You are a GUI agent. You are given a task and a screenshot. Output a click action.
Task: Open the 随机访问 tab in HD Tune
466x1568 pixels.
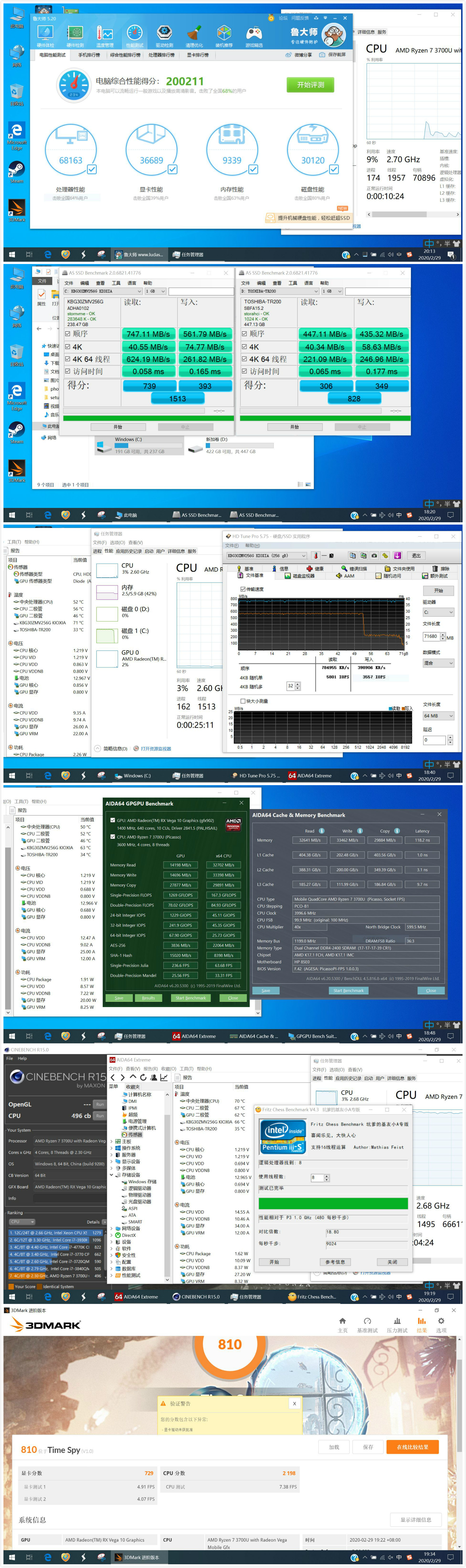coord(388,576)
